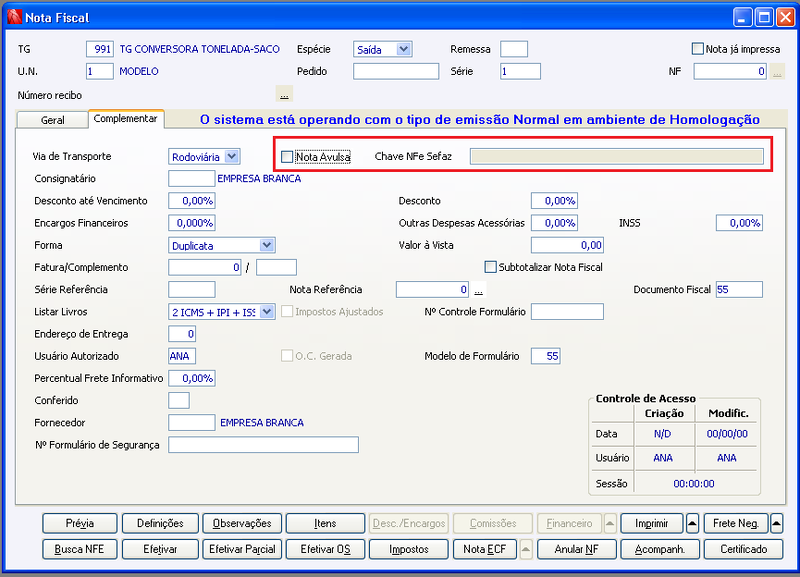
Task: Click the Desc./Encargos button
Action: point(409,523)
